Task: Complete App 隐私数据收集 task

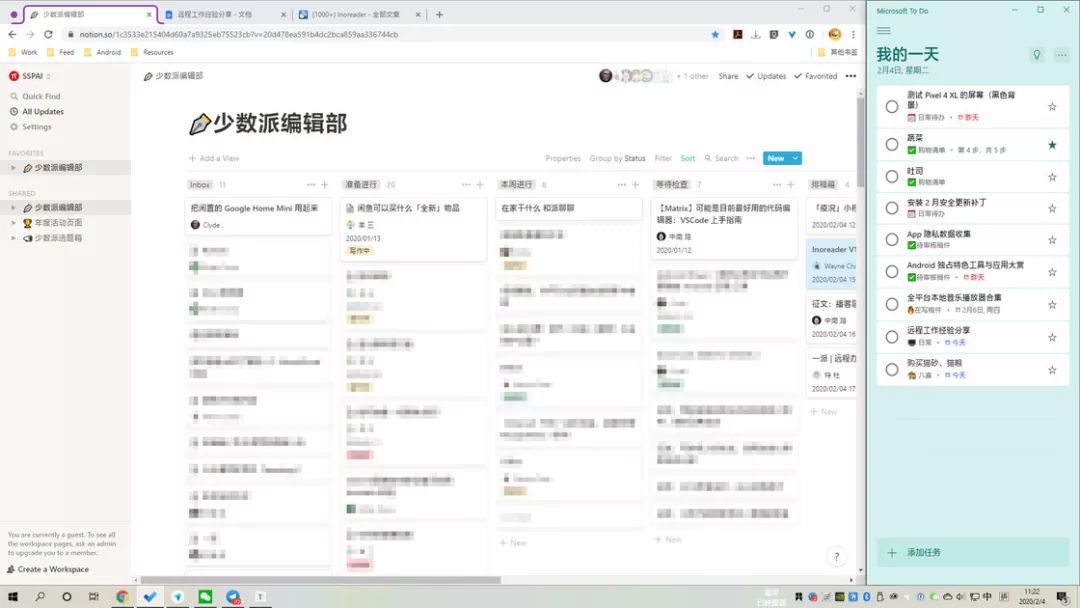Action: [x=891, y=240]
